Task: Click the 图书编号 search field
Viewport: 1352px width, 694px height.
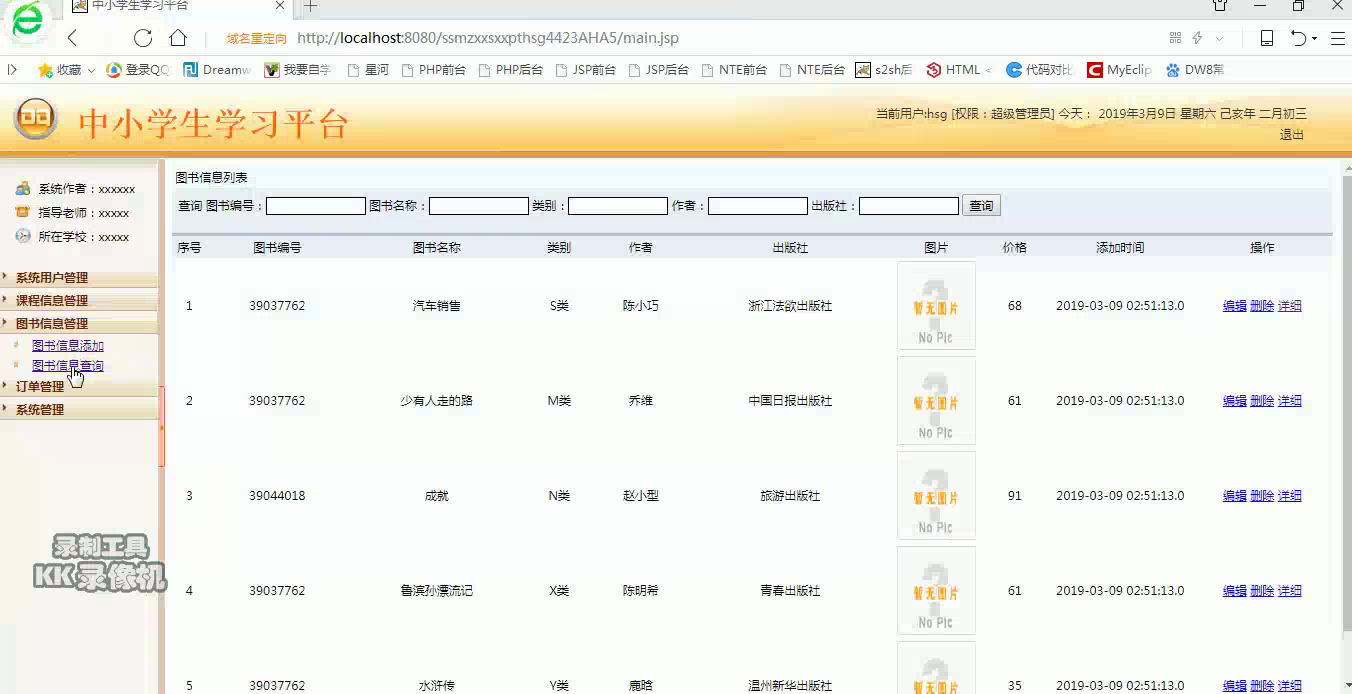Action: 316,206
